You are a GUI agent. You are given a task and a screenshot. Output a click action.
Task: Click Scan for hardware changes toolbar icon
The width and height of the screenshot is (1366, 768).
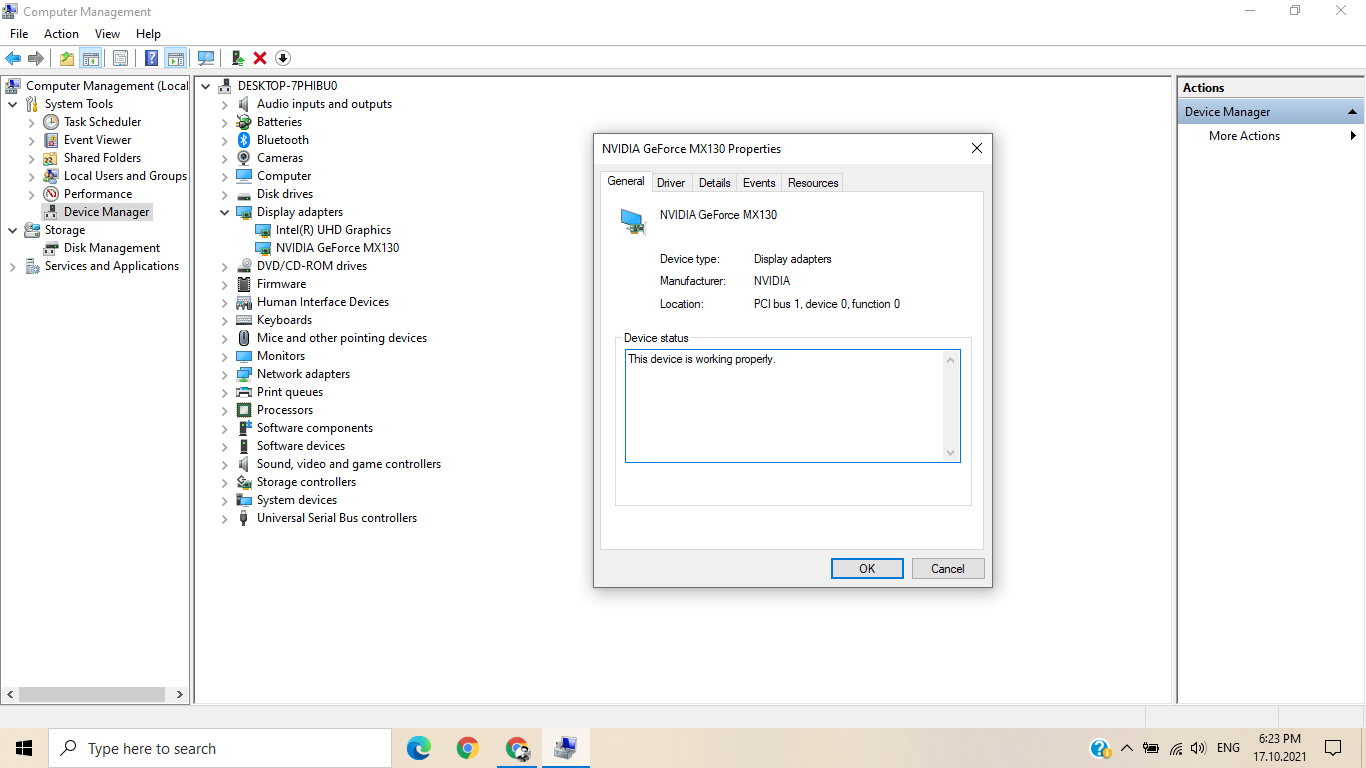pos(206,58)
